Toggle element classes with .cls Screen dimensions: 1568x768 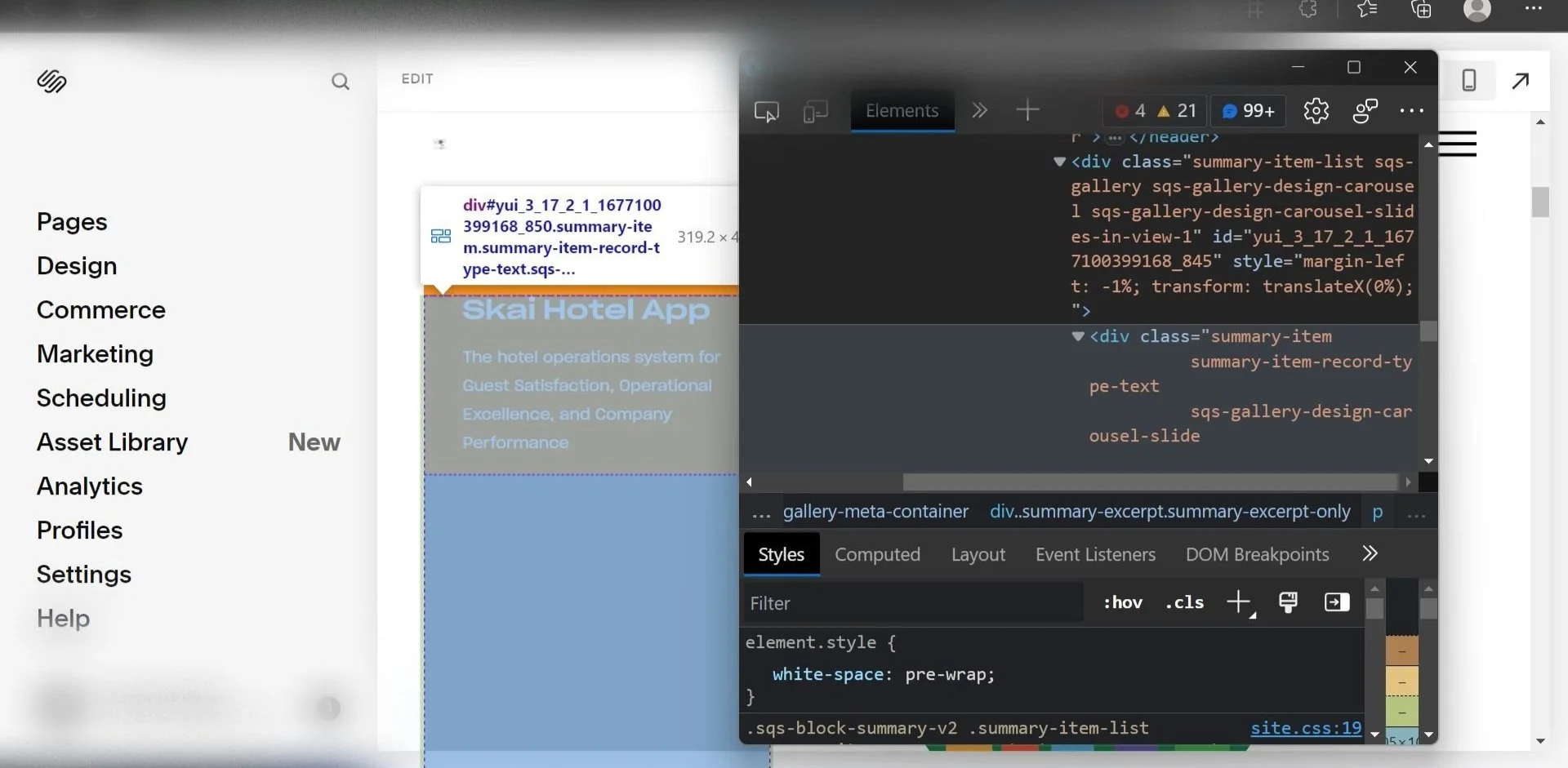pyautogui.click(x=1183, y=602)
